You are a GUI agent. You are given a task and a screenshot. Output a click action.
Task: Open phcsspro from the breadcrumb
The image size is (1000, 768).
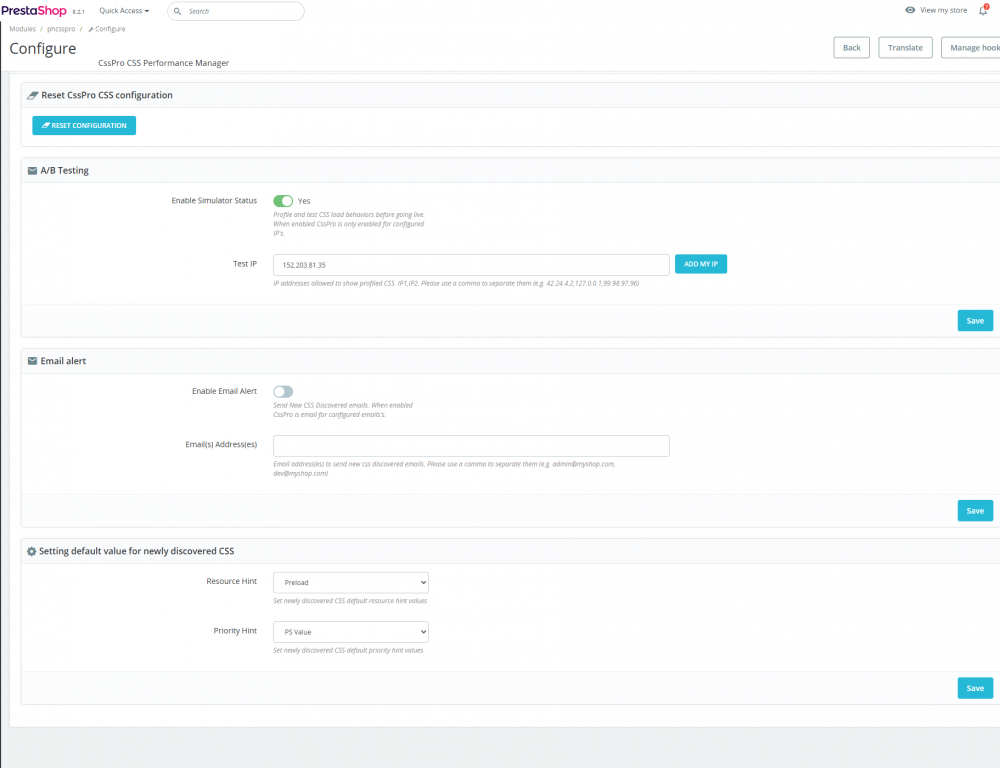[x=60, y=28]
